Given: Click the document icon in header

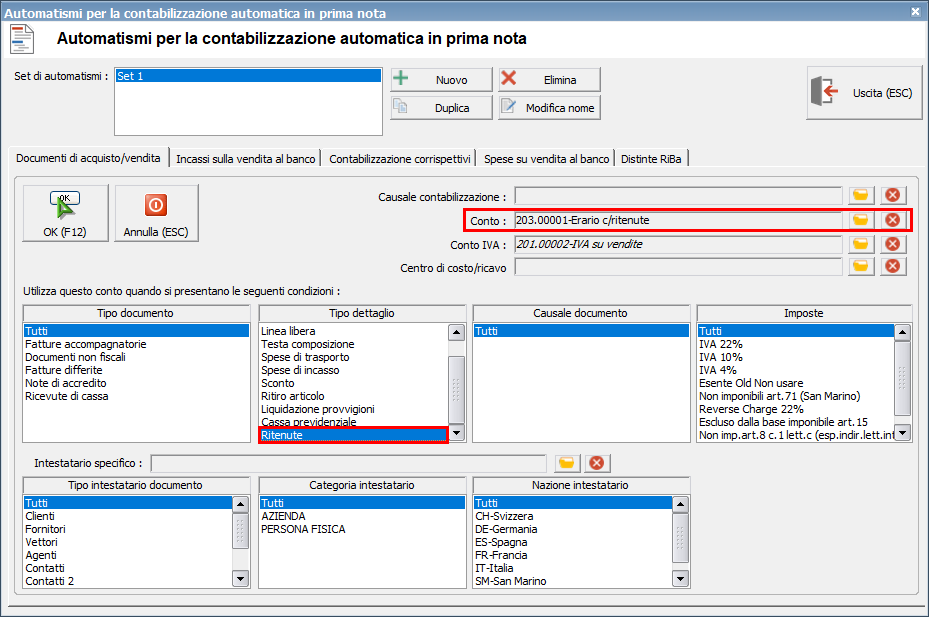Looking at the screenshot, I should pos(23,40).
